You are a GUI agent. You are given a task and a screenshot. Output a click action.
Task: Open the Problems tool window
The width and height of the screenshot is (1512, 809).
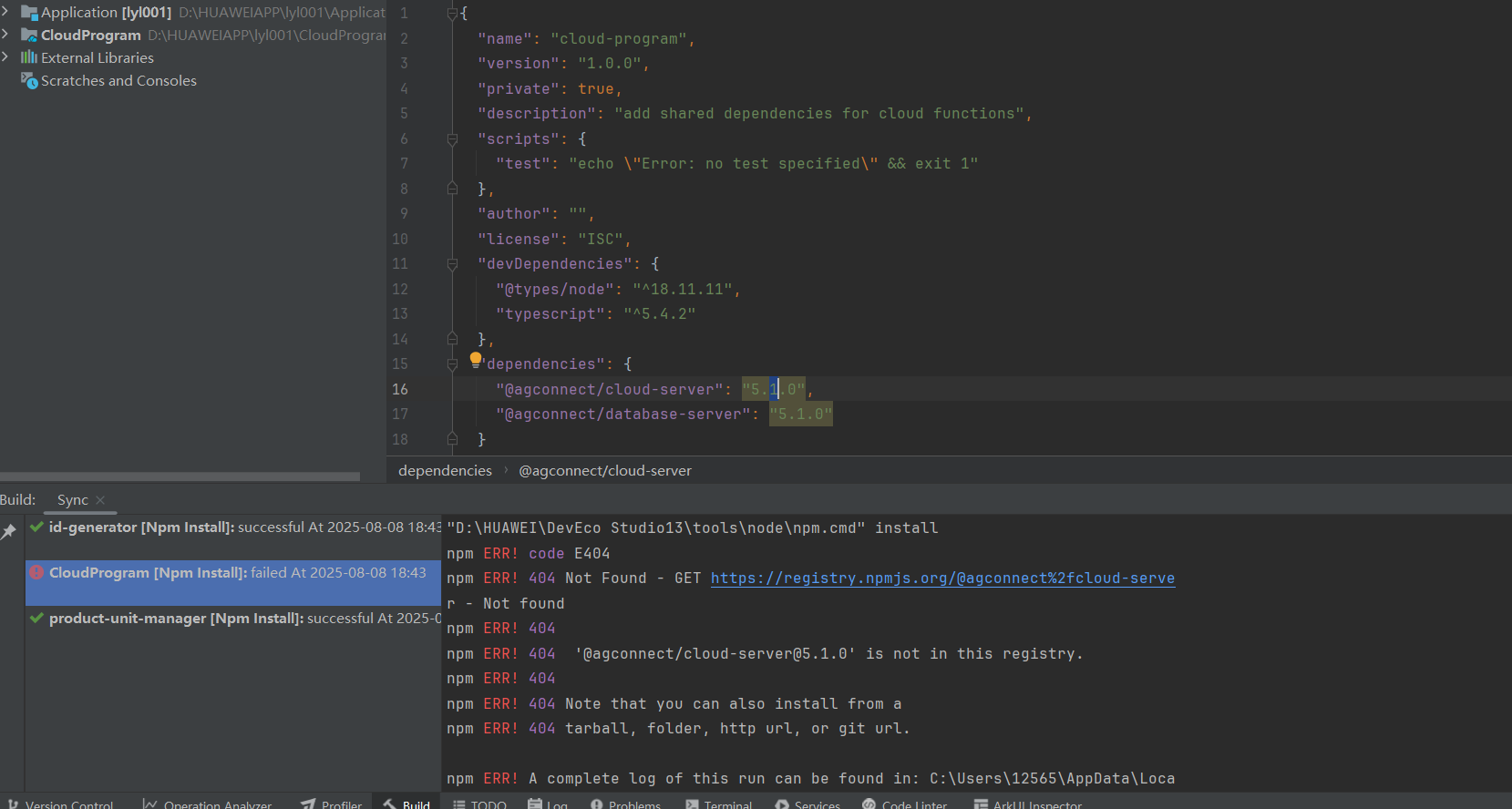625,804
